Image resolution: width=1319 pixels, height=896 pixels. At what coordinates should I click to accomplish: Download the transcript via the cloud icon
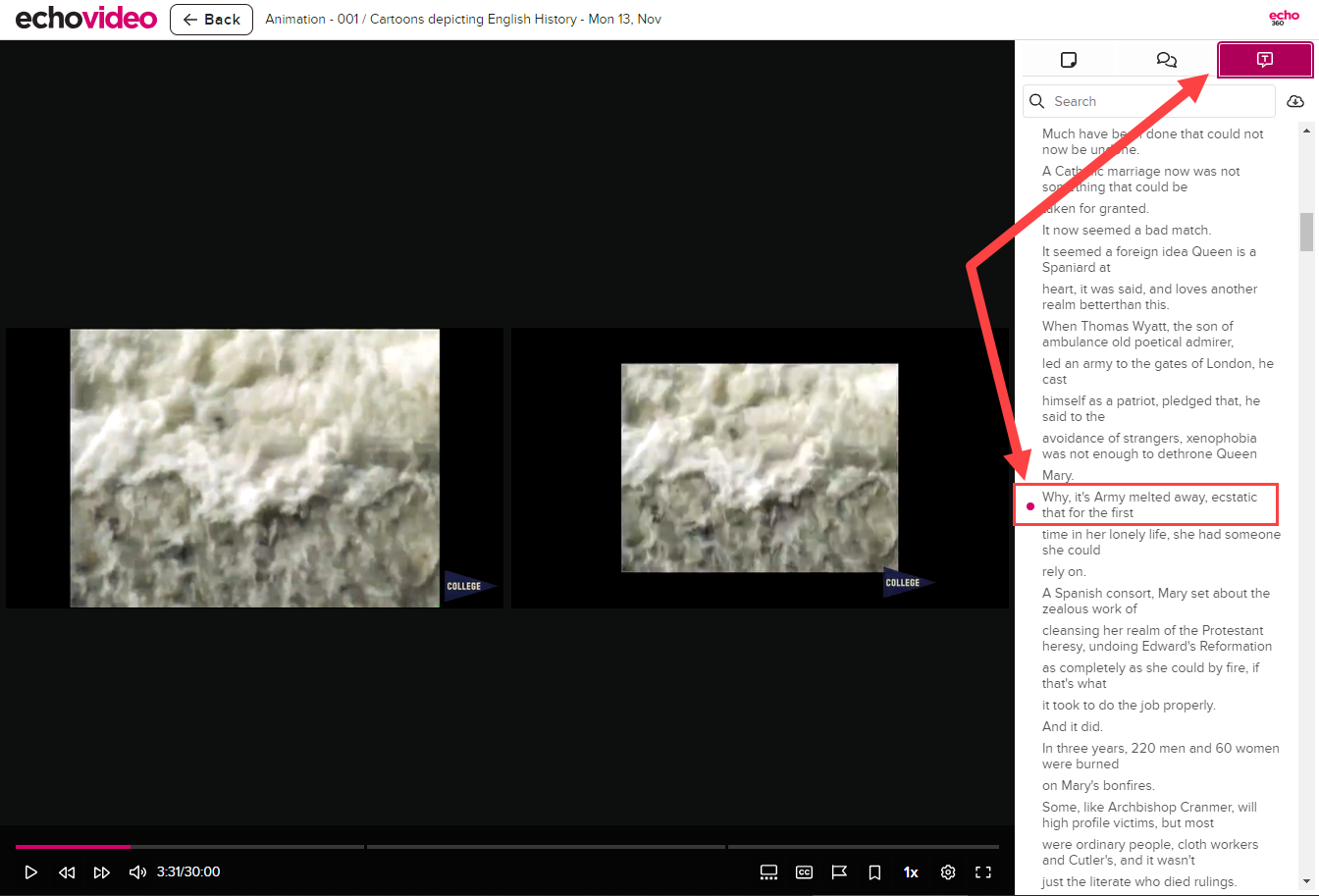point(1295,100)
